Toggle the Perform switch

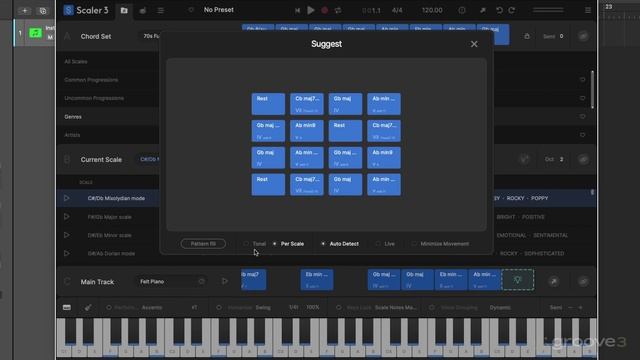(109, 307)
